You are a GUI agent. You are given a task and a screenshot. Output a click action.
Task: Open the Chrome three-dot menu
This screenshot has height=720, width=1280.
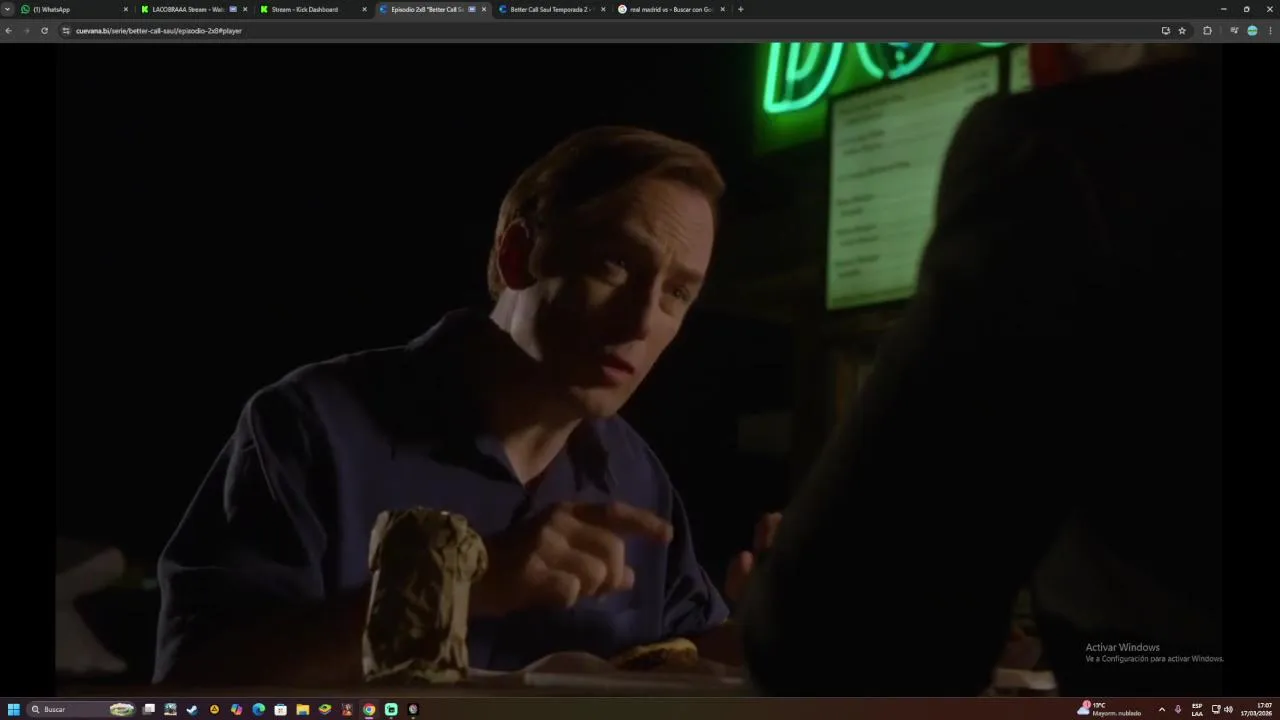1270,31
